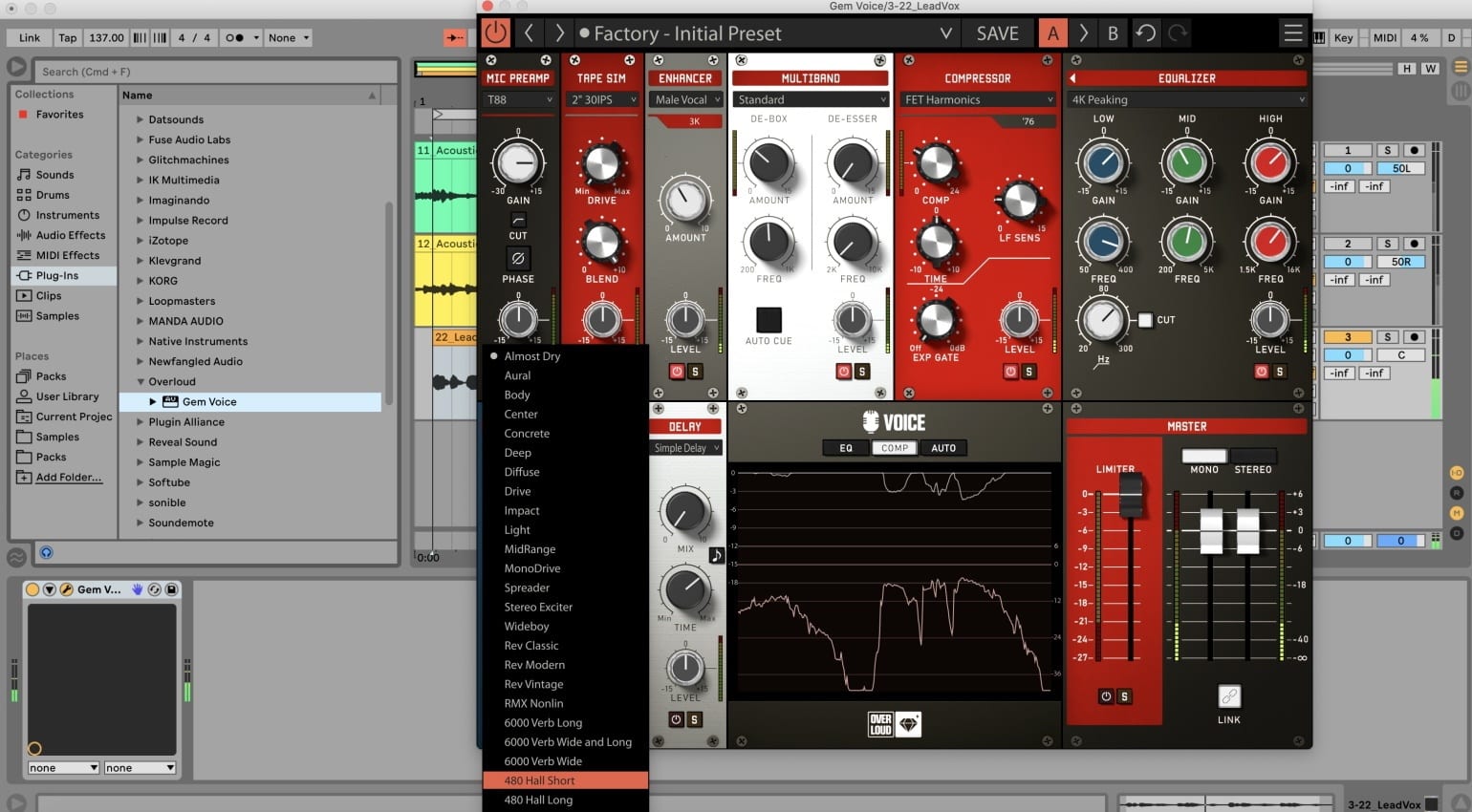Go to the next preset arrow

[560, 33]
